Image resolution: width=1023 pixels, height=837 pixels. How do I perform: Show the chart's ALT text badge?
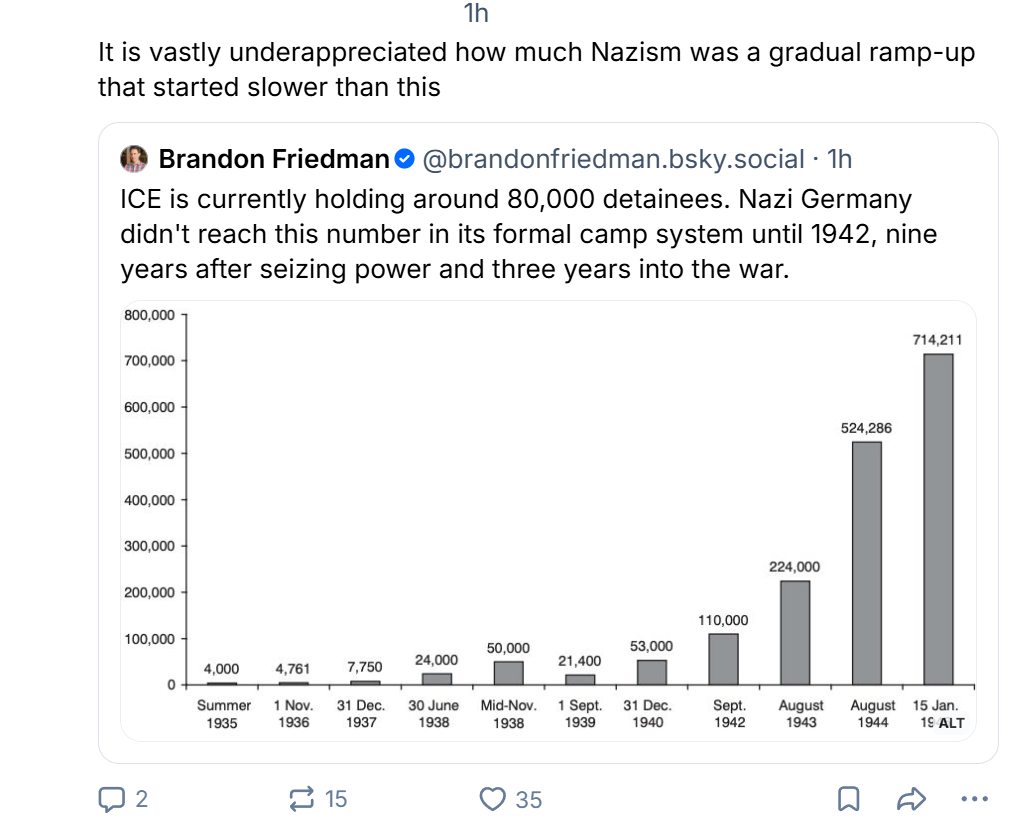point(950,723)
